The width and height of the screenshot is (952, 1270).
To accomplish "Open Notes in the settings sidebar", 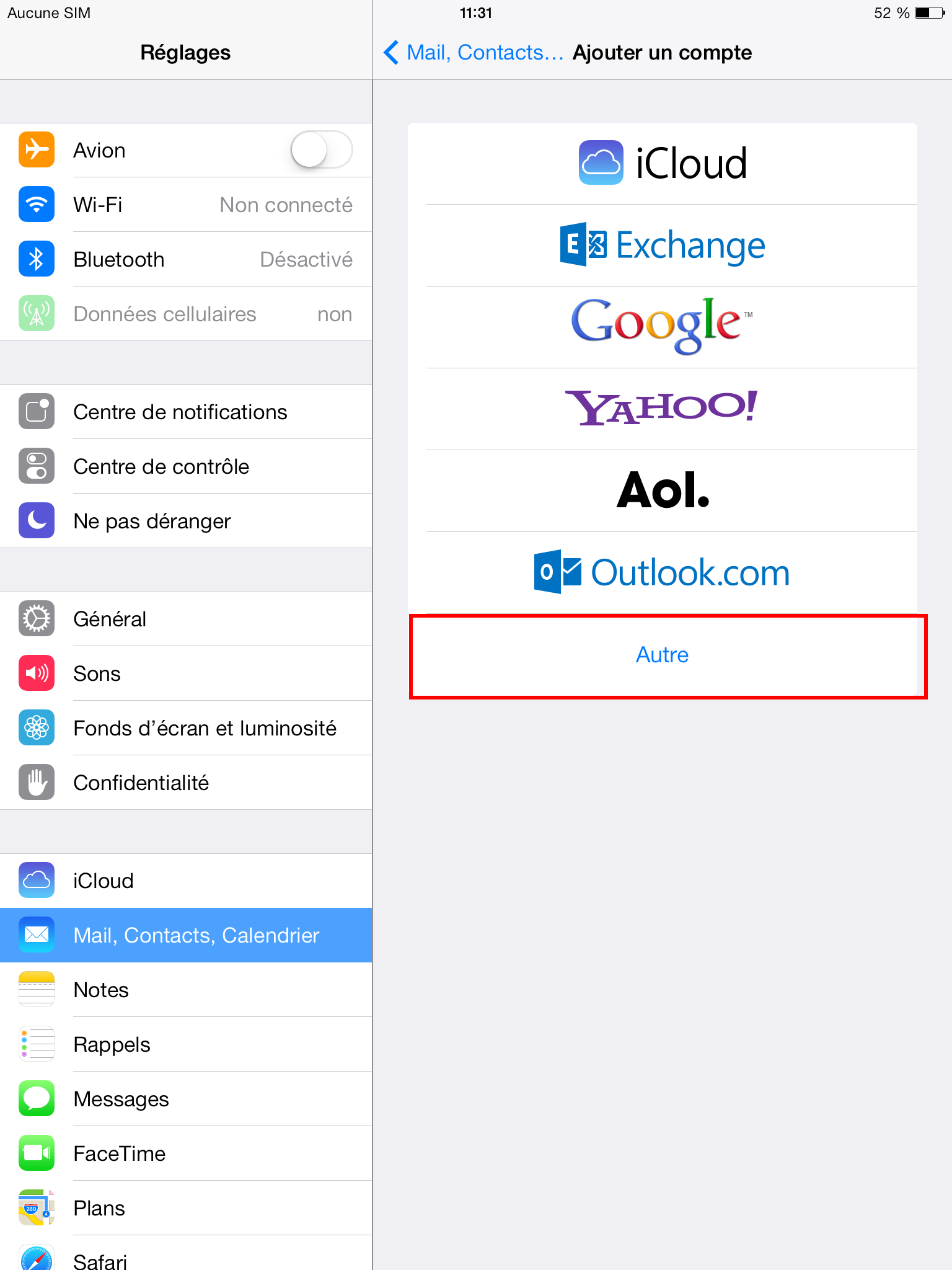I will click(x=186, y=990).
